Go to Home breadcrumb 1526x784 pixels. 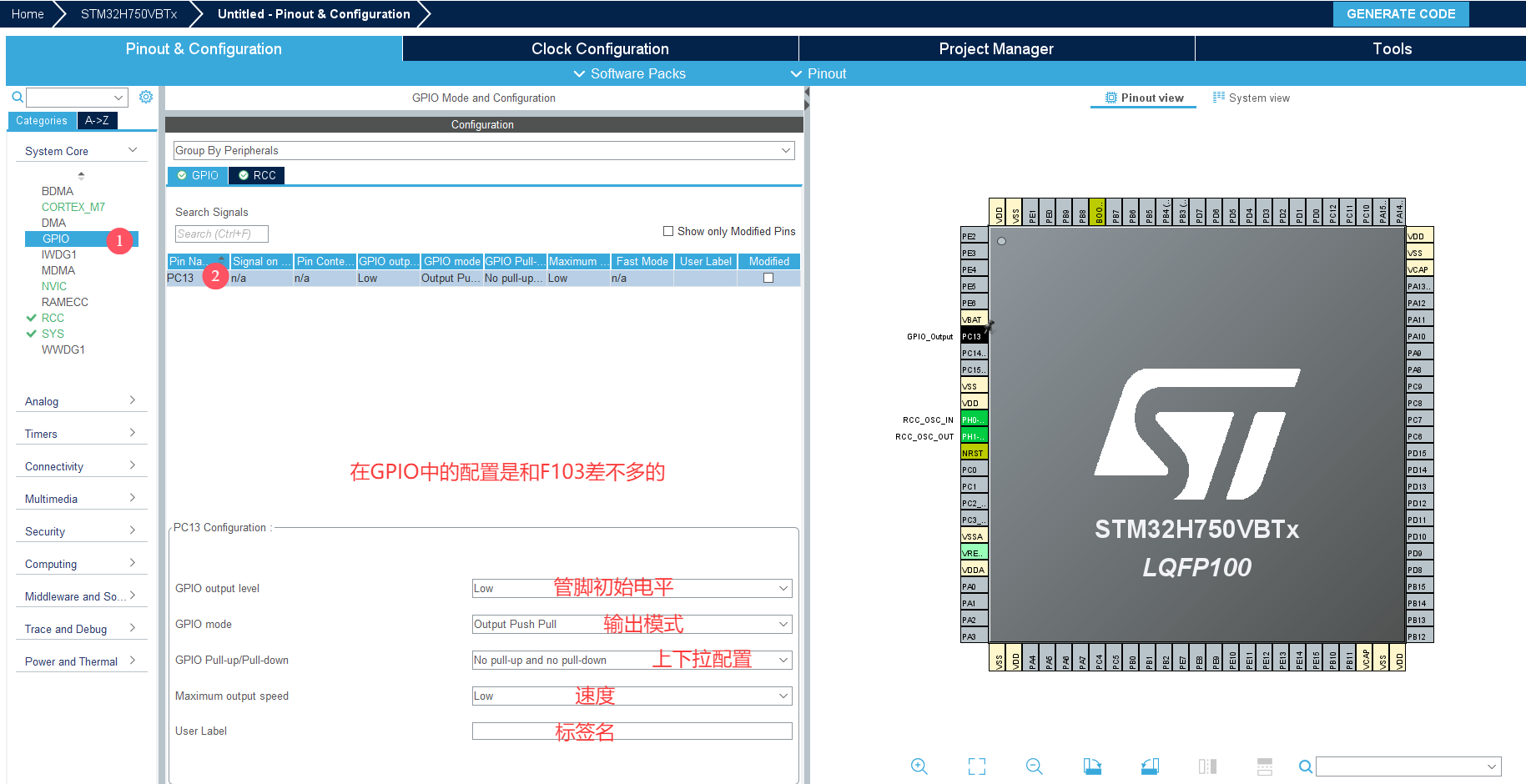pyautogui.click(x=28, y=14)
